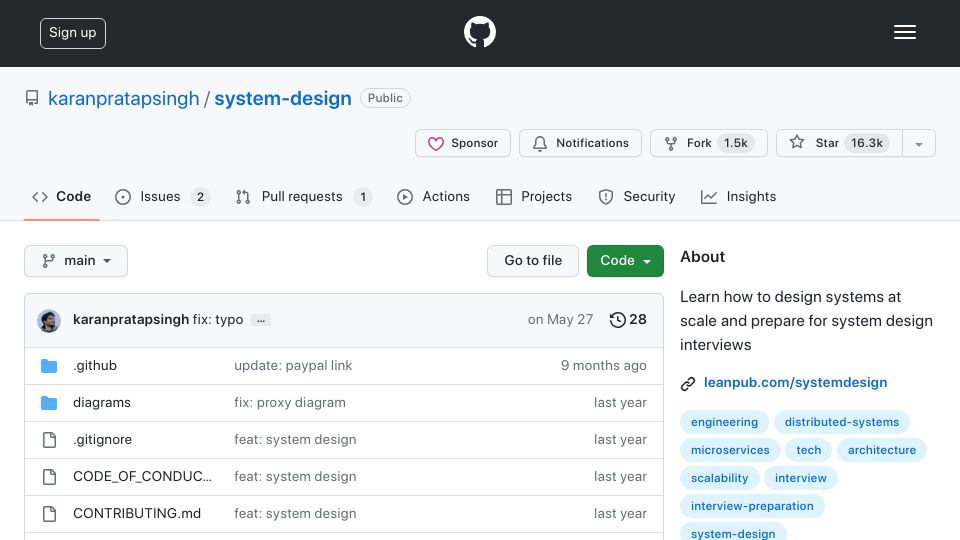The width and height of the screenshot is (960, 540).
Task: Click the .github folder icon
Action: (49, 366)
